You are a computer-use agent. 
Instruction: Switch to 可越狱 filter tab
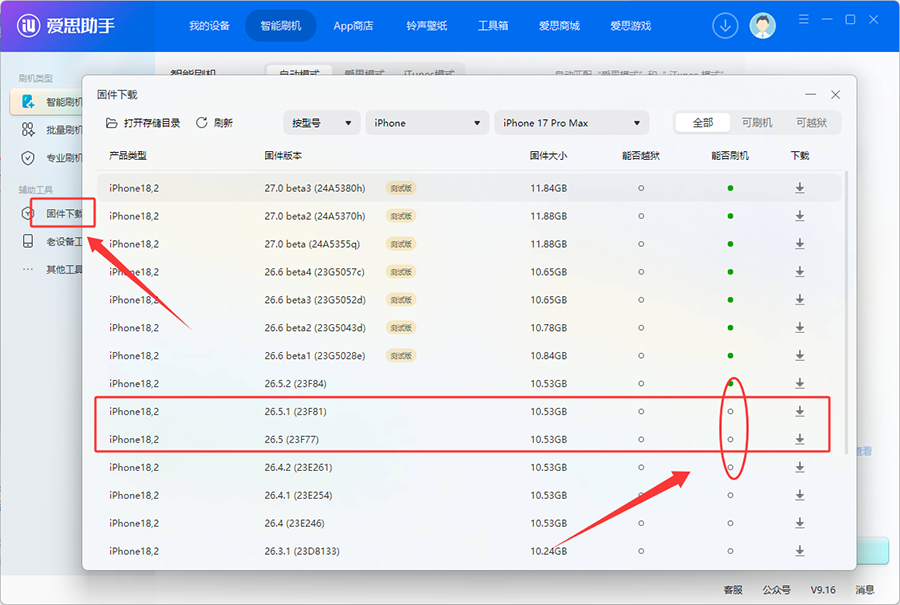coord(811,123)
